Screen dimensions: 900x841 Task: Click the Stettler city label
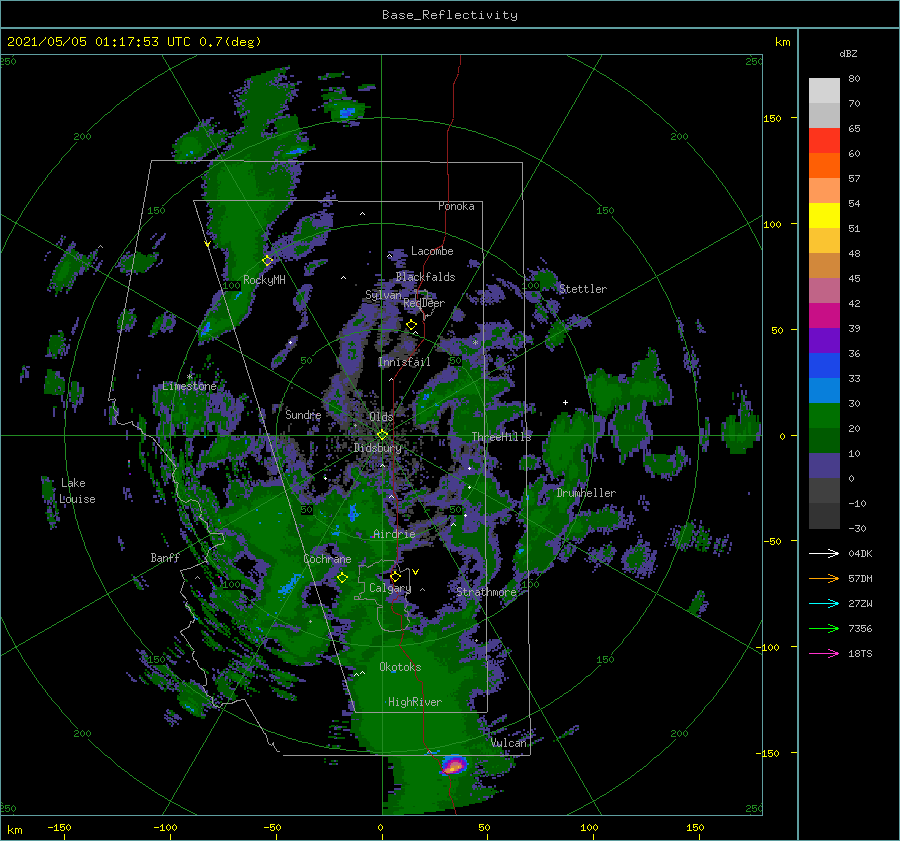pyautogui.click(x=583, y=289)
